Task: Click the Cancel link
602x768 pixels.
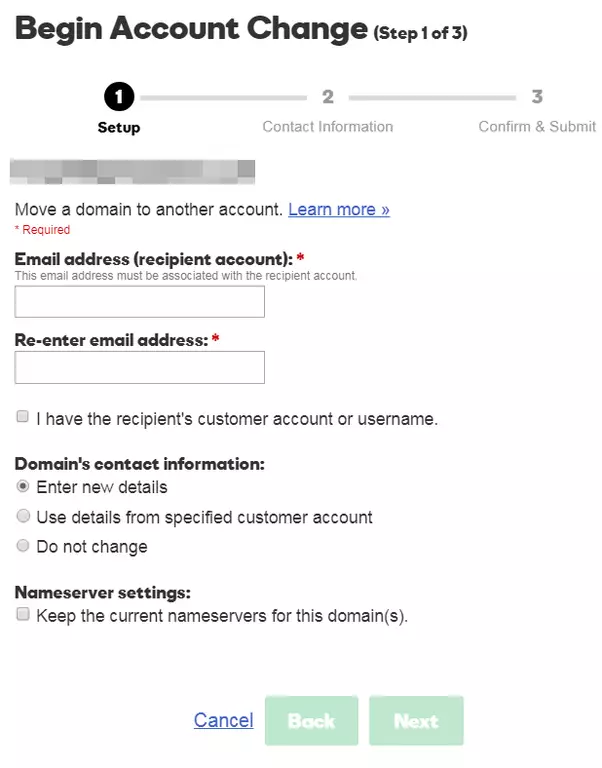Action: coord(223,720)
